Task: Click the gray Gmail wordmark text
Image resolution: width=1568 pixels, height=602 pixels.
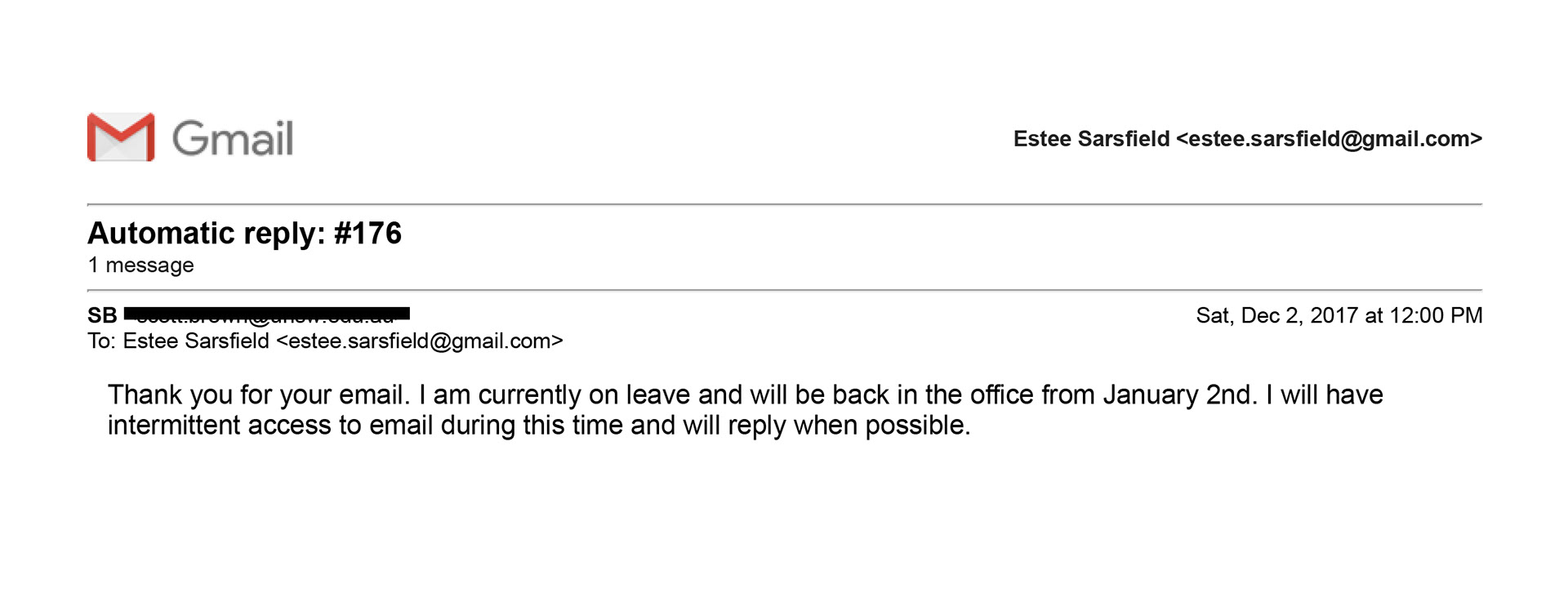Action: pos(233,138)
